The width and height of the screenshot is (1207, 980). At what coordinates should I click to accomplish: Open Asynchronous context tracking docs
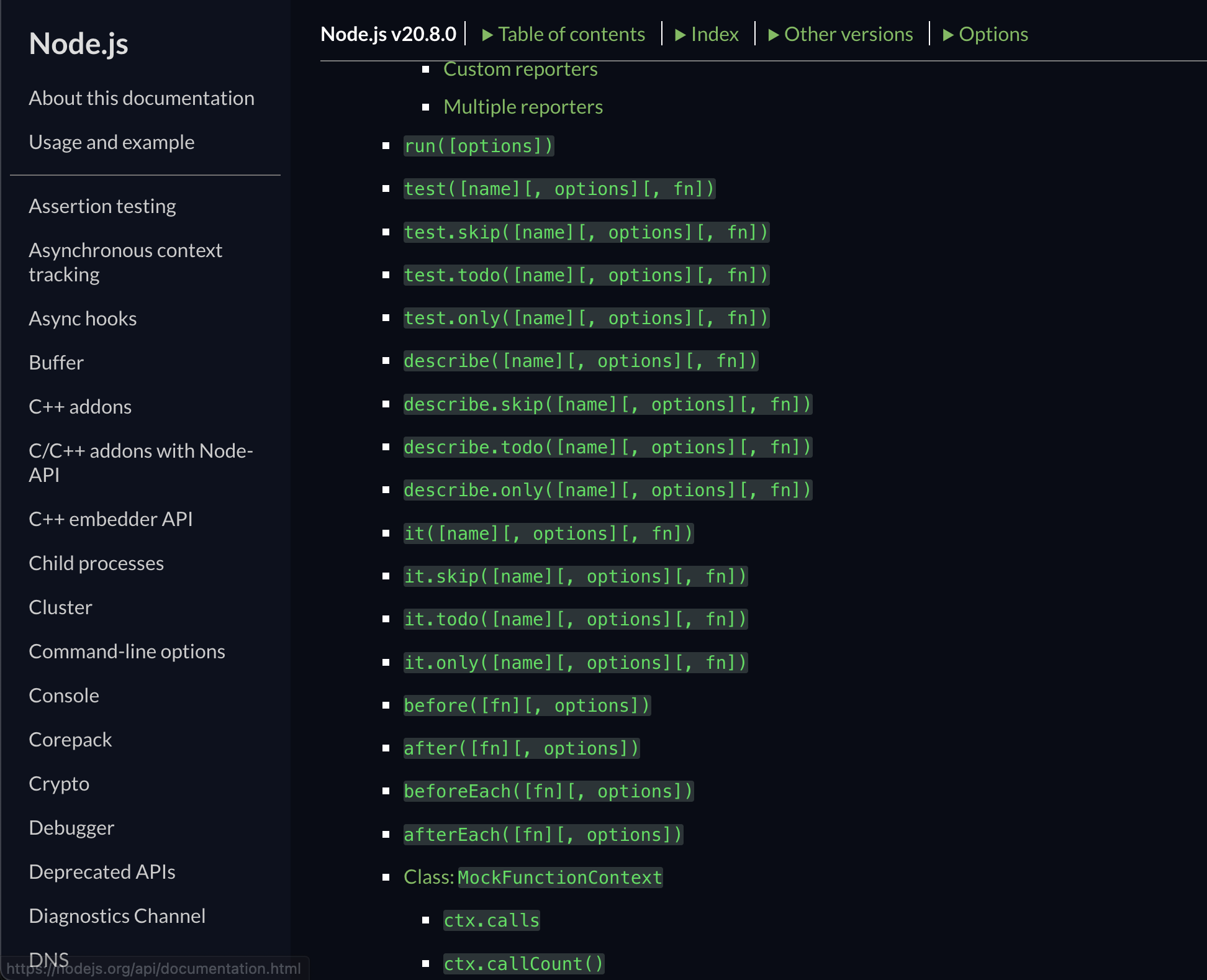pyautogui.click(x=125, y=262)
